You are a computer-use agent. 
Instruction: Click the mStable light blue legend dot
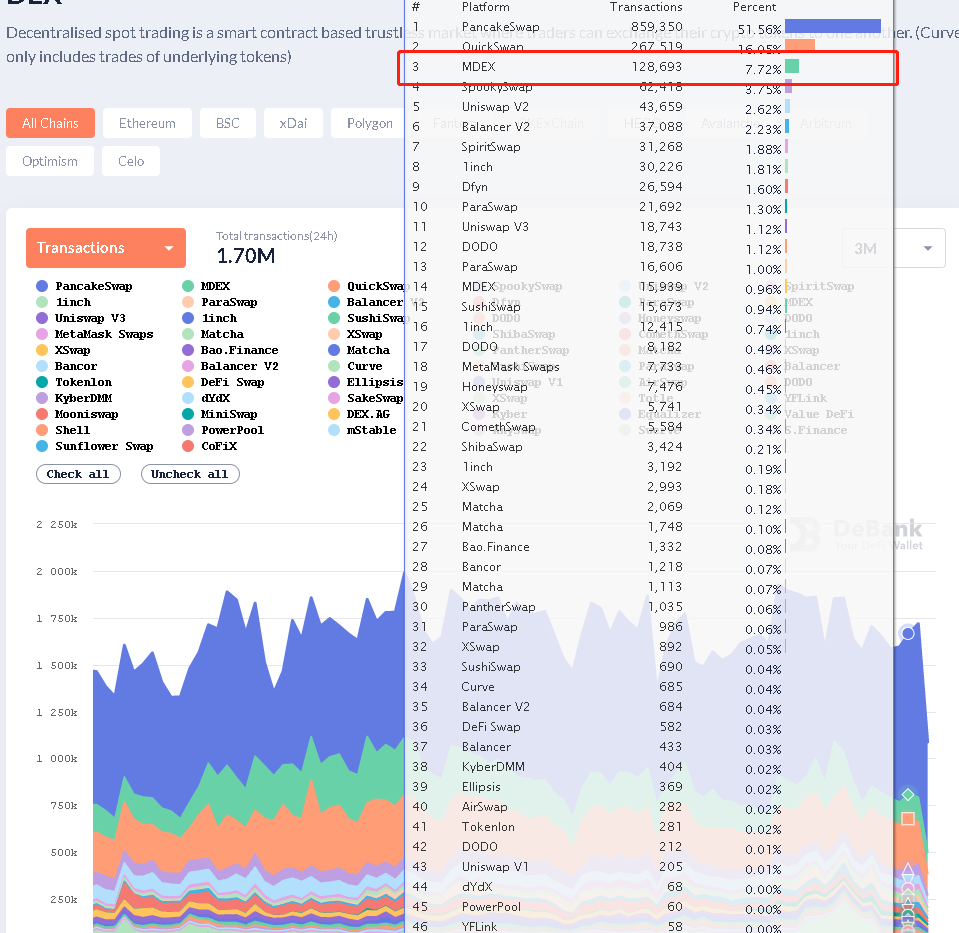[334, 430]
